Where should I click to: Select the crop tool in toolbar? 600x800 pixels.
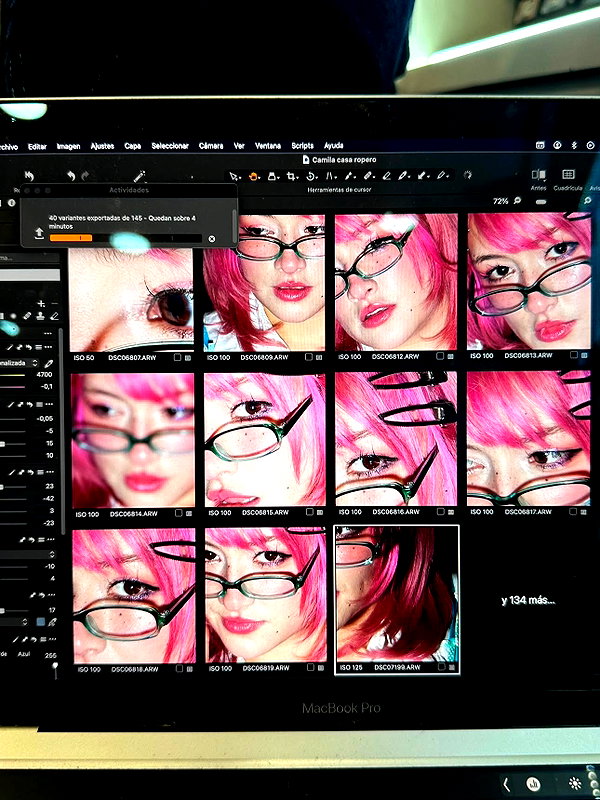(291, 177)
